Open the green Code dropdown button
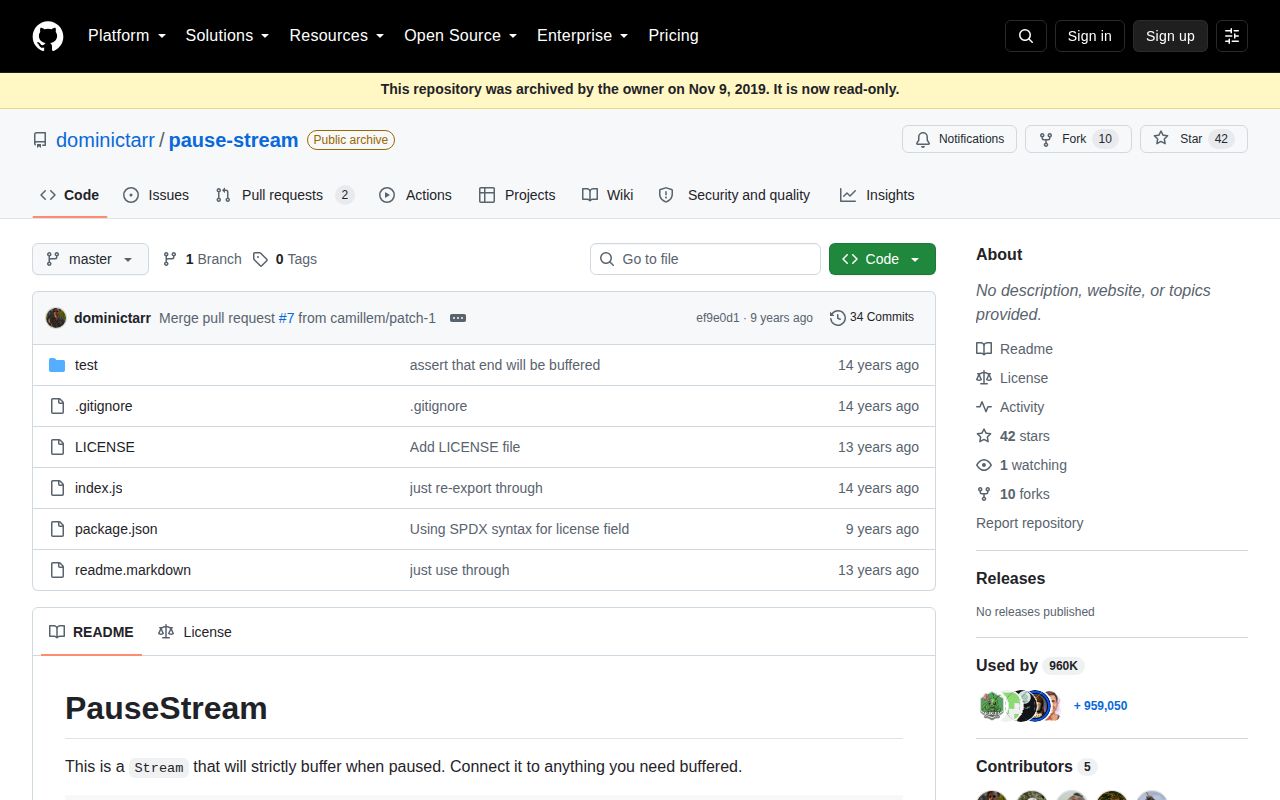The image size is (1280, 800). [x=882, y=259]
